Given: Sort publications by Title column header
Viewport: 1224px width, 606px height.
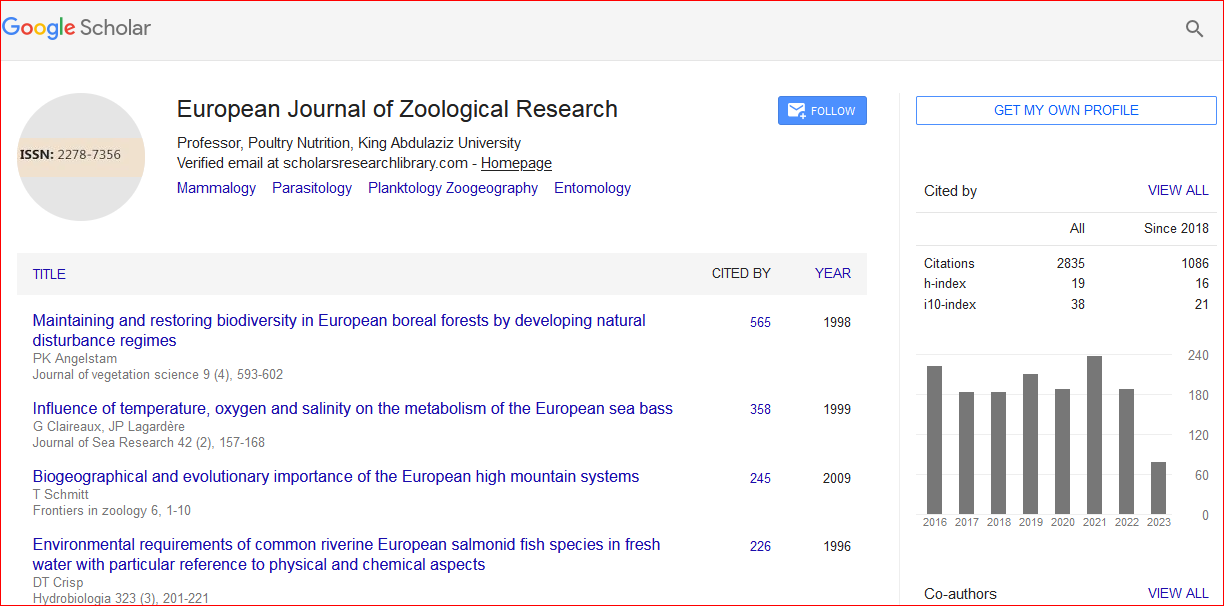Looking at the screenshot, I should coord(49,274).
